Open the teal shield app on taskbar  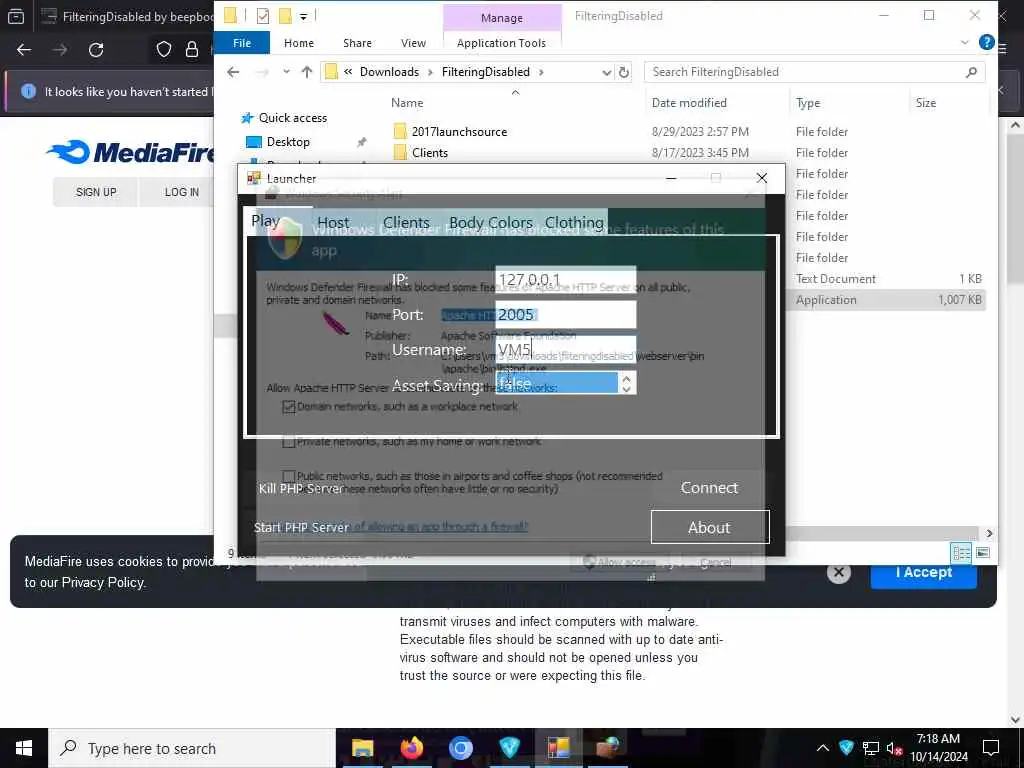(x=509, y=748)
